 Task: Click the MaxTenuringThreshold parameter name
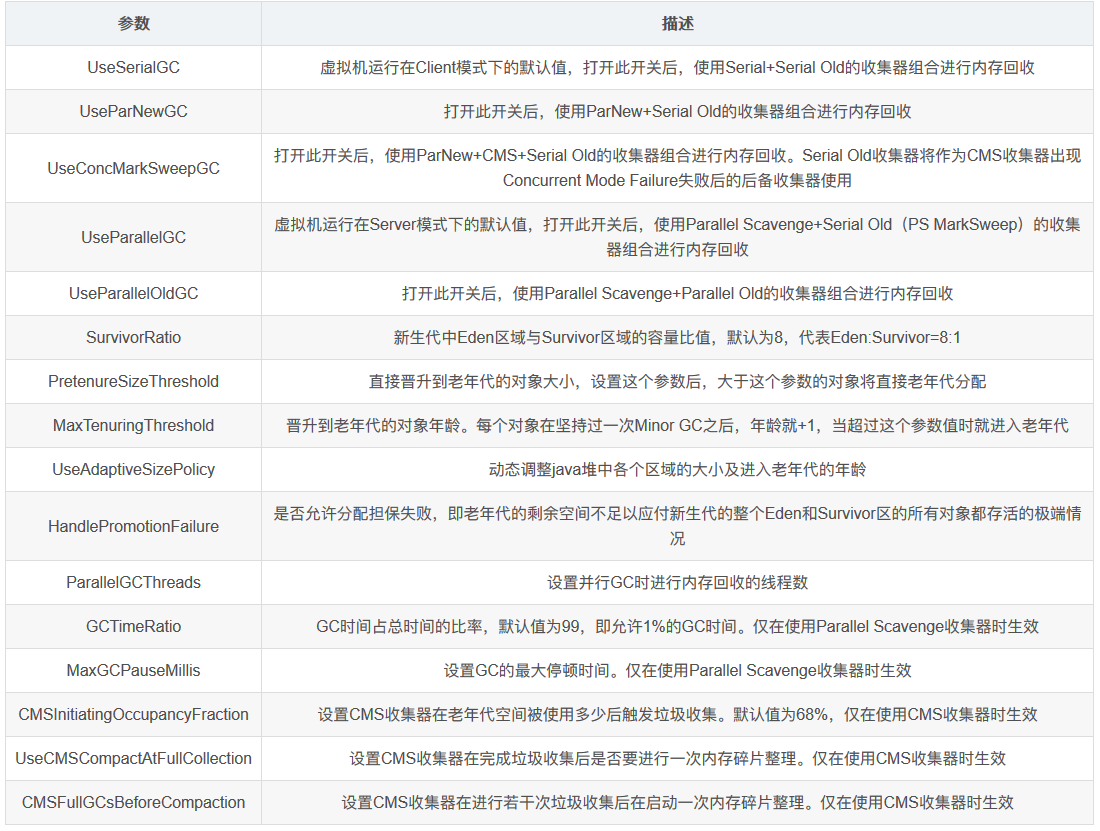pyautogui.click(x=133, y=426)
